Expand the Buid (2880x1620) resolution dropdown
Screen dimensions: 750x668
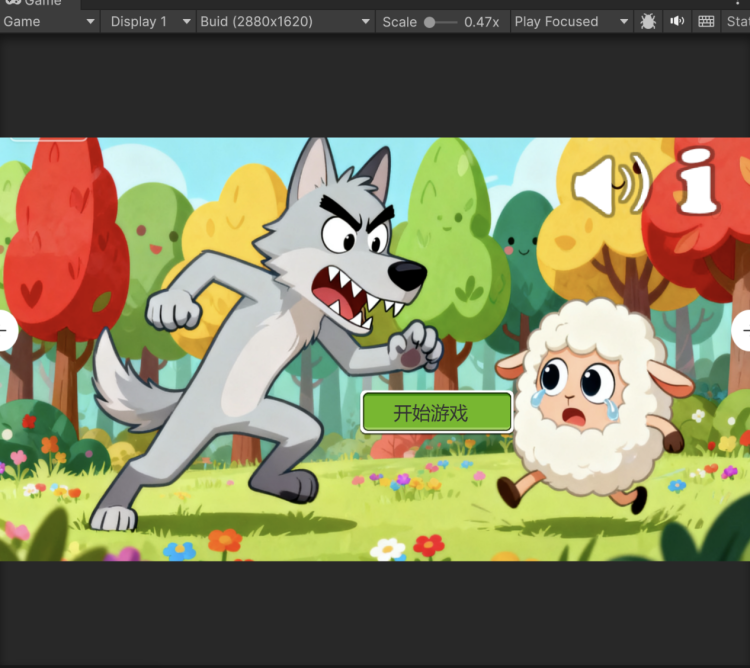point(286,21)
